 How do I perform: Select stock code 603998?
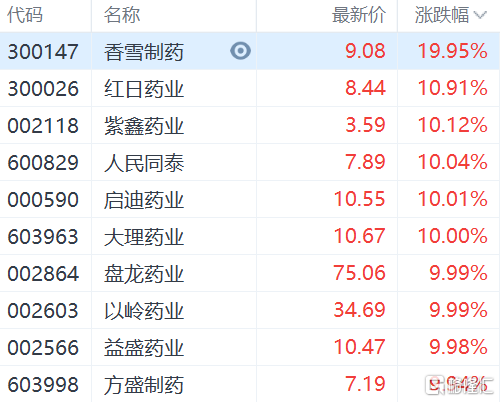point(43,384)
